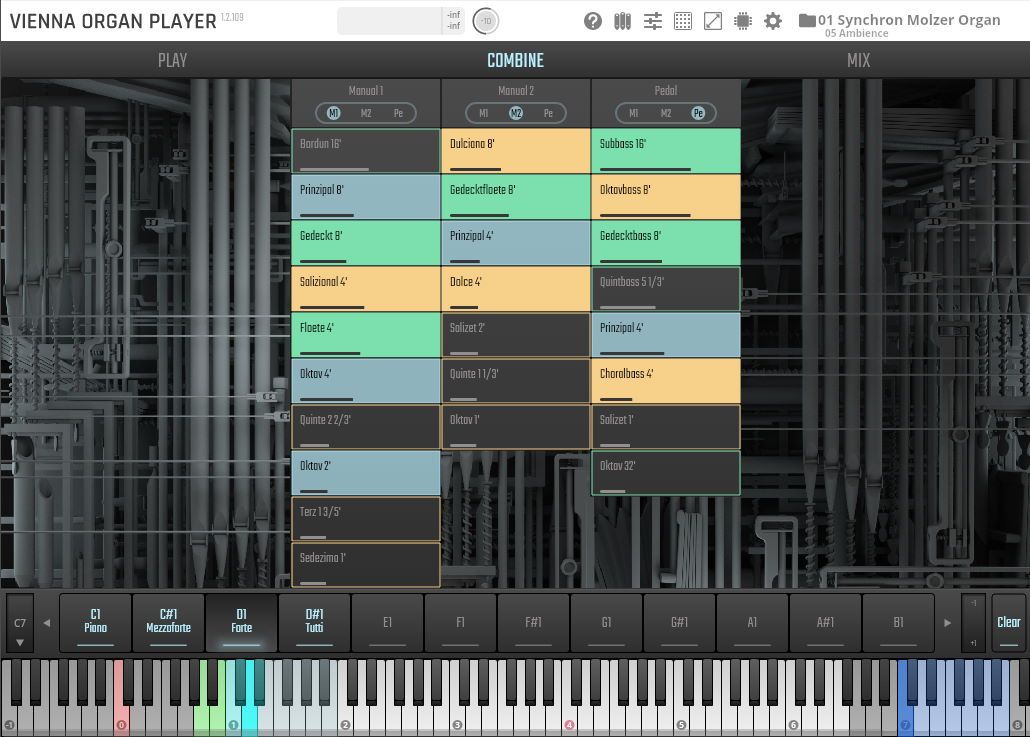Select the C#1 Mezzoforte combination slot
The image size is (1030, 737).
point(168,623)
